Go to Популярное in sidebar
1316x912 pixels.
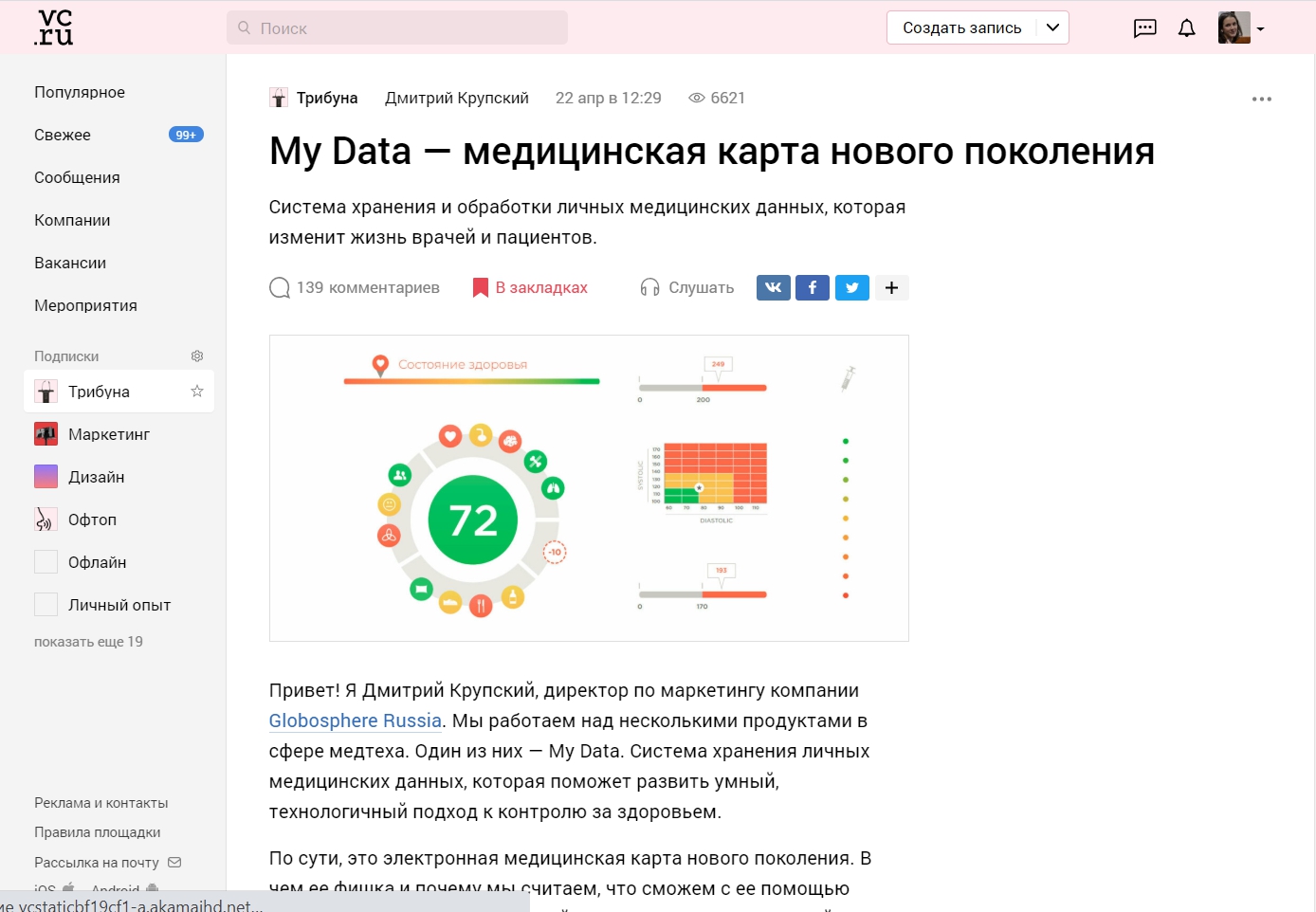pos(80,92)
